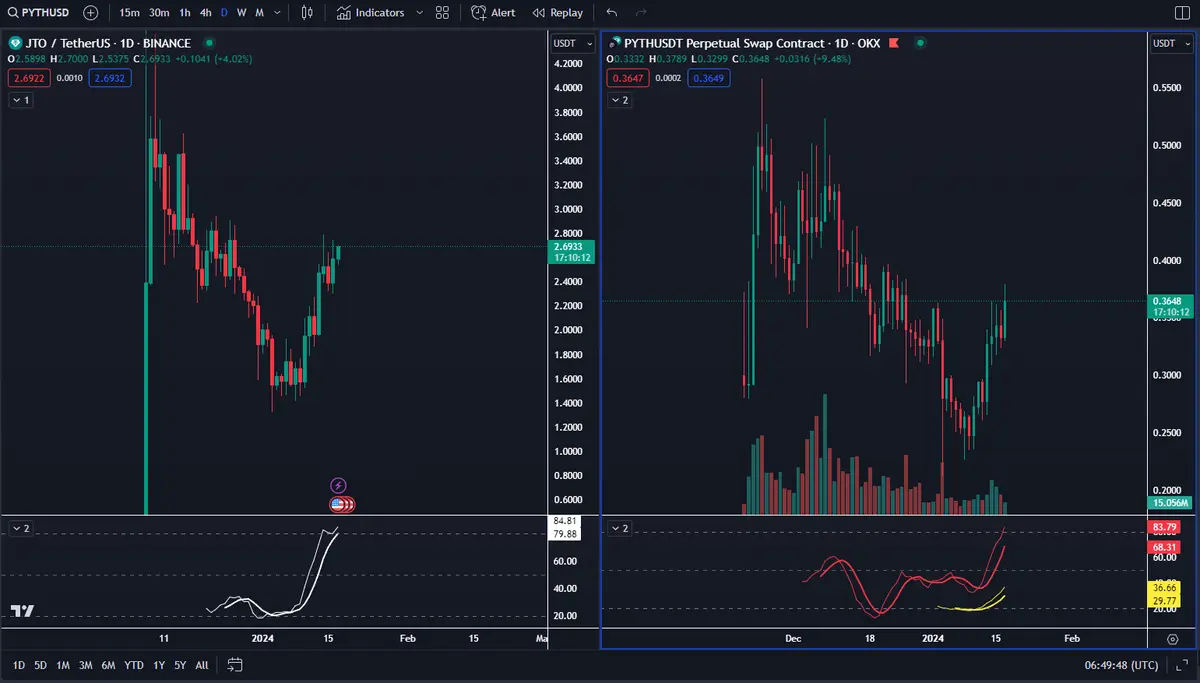Screen dimensions: 1200x683
Task: Open the go to date calendar icon
Action: point(234,664)
